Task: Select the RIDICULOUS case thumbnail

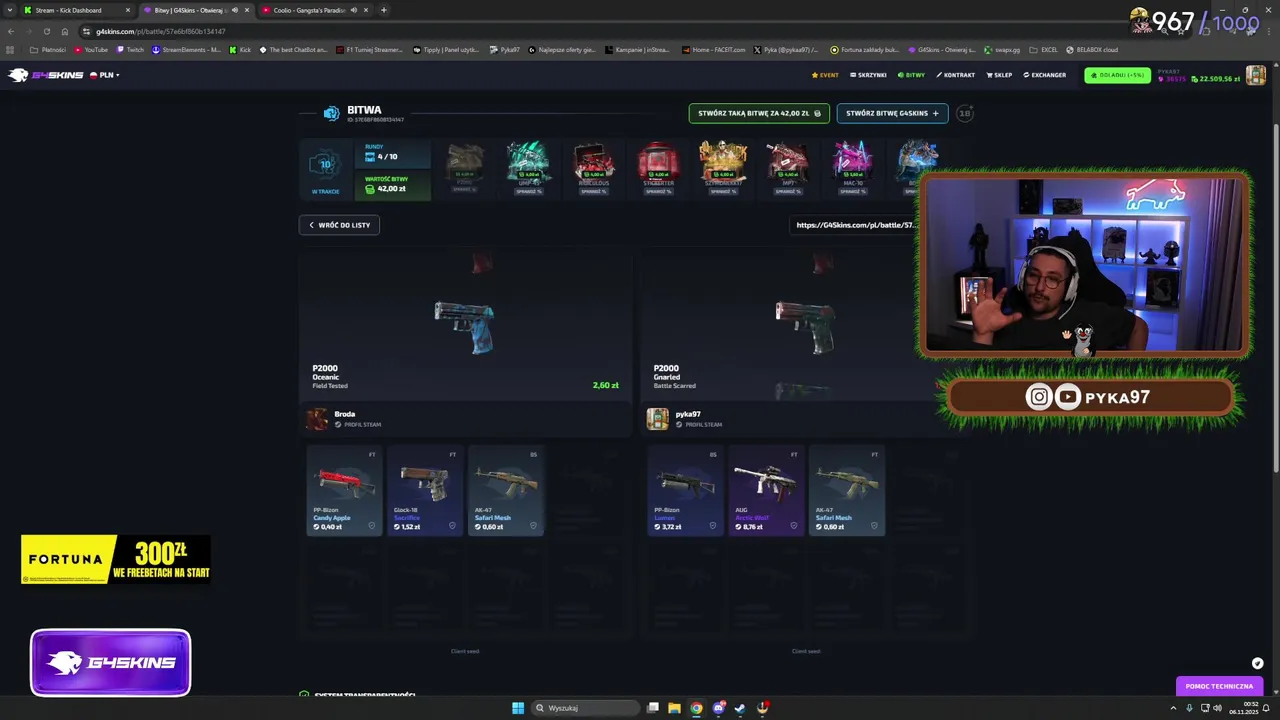Action: pyautogui.click(x=593, y=161)
